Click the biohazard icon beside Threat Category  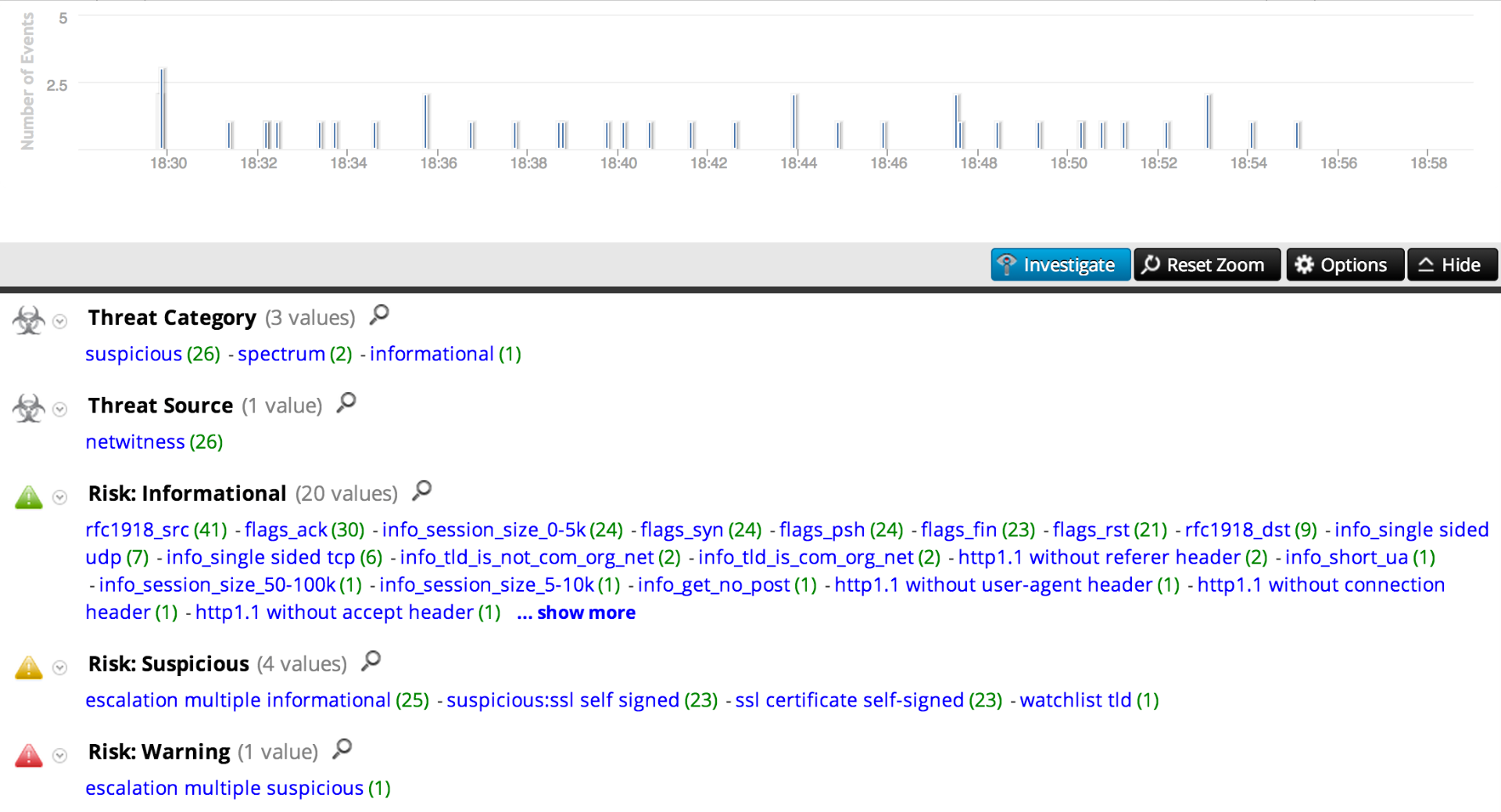[29, 319]
